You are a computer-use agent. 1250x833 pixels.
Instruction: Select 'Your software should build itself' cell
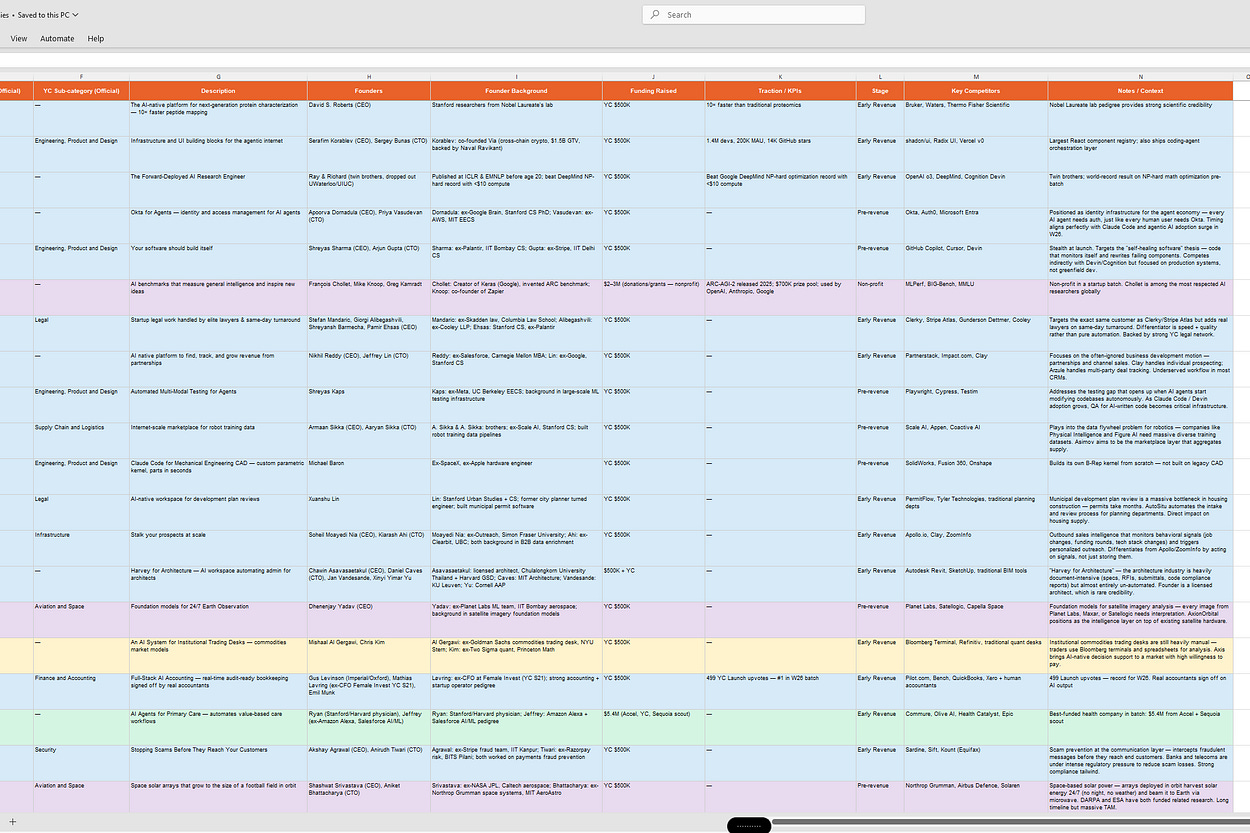tap(218, 262)
